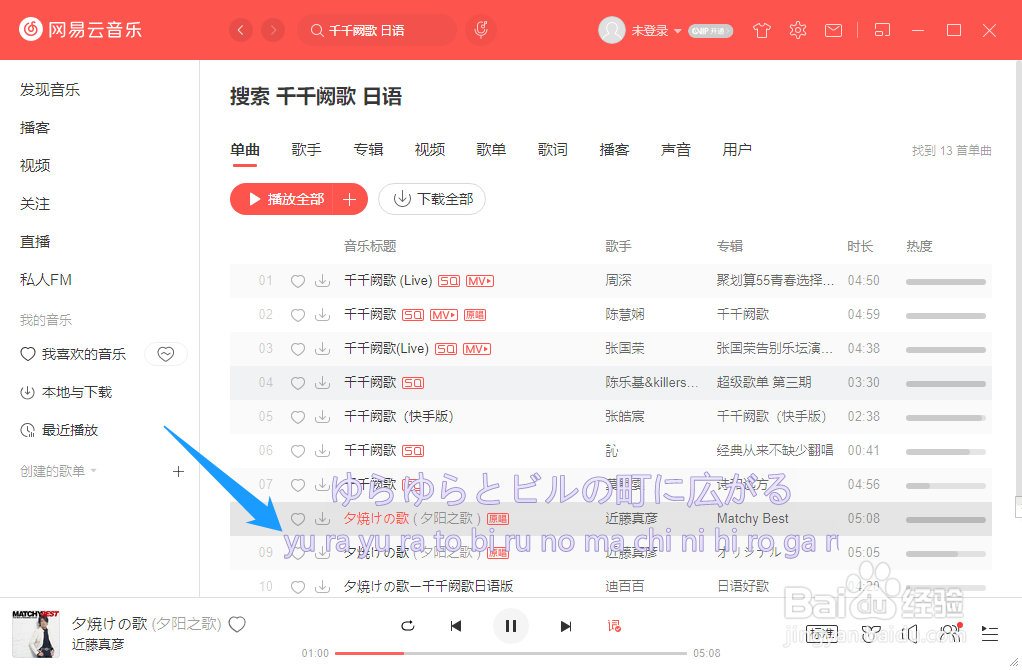Like song 01 千千阙歌 (Live) by 周深
The image size is (1022, 670).
tap(298, 281)
